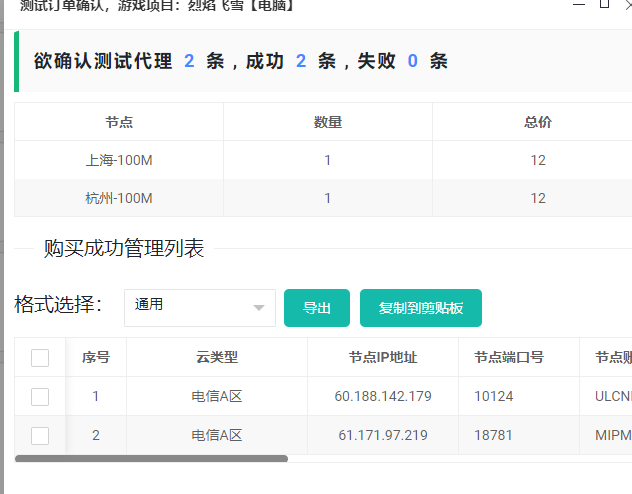Click the 总价 column header

[538, 122]
